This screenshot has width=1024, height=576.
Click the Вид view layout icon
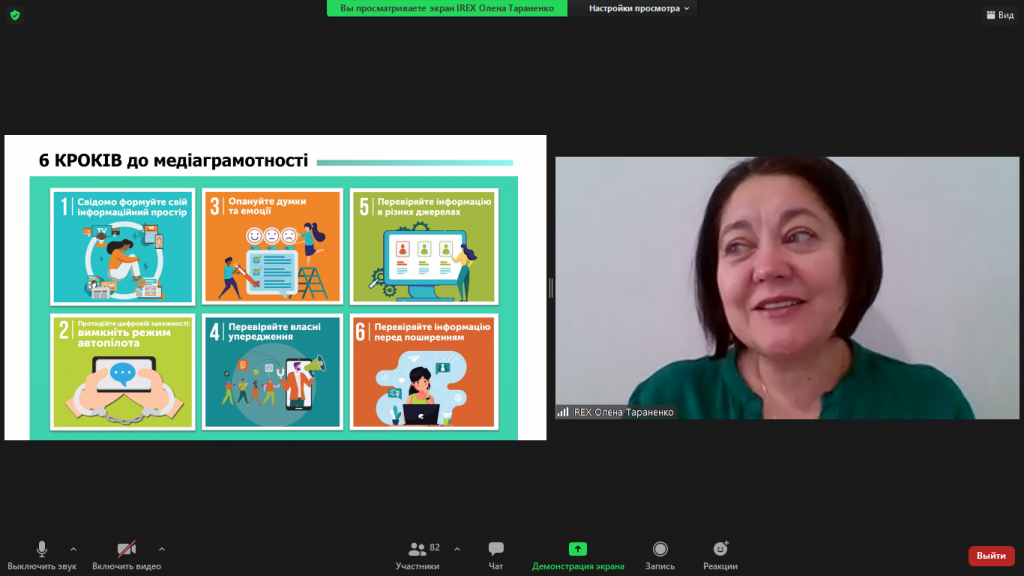click(x=998, y=15)
